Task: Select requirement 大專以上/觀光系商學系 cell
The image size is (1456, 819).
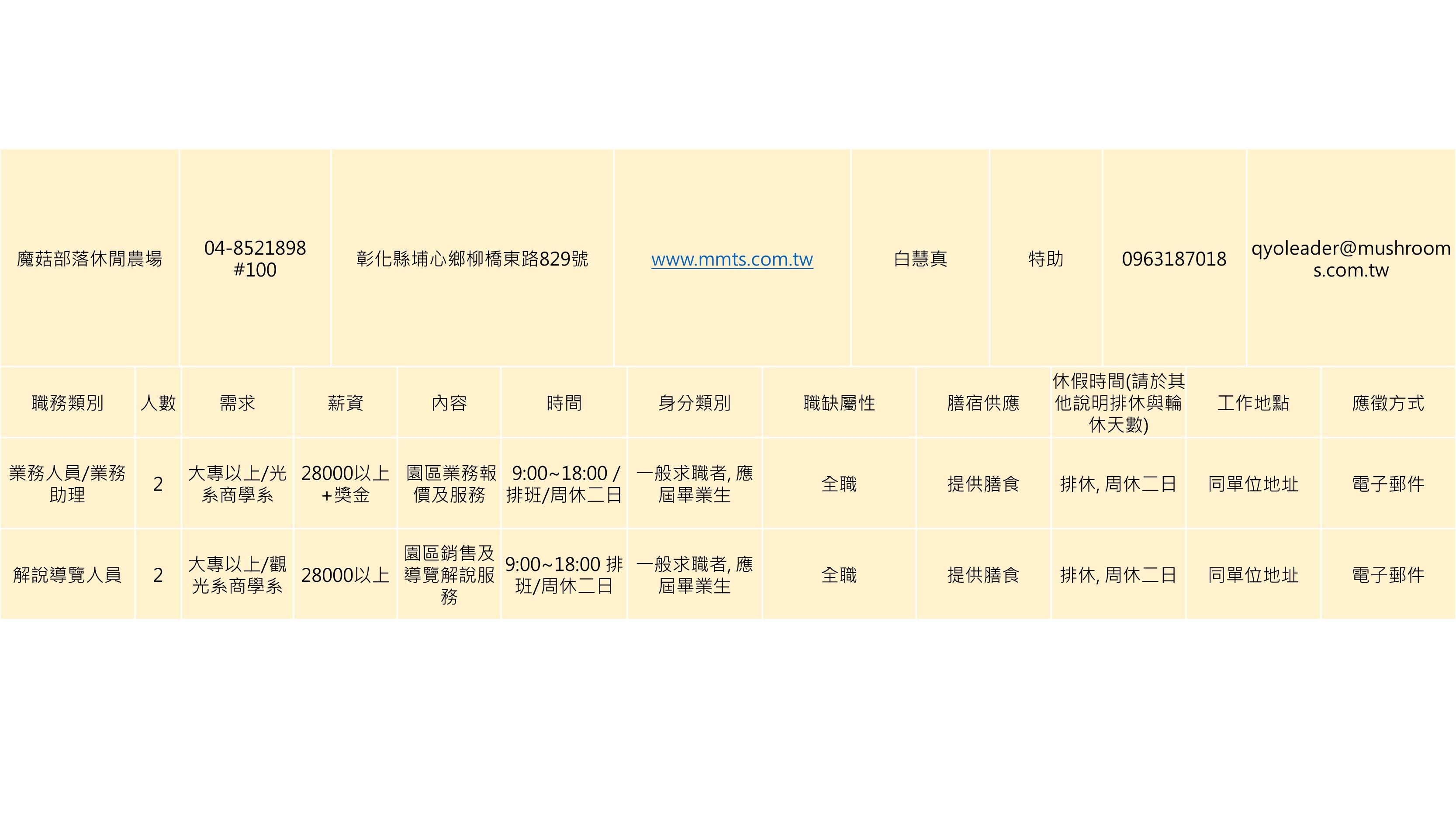Action: coord(237,574)
